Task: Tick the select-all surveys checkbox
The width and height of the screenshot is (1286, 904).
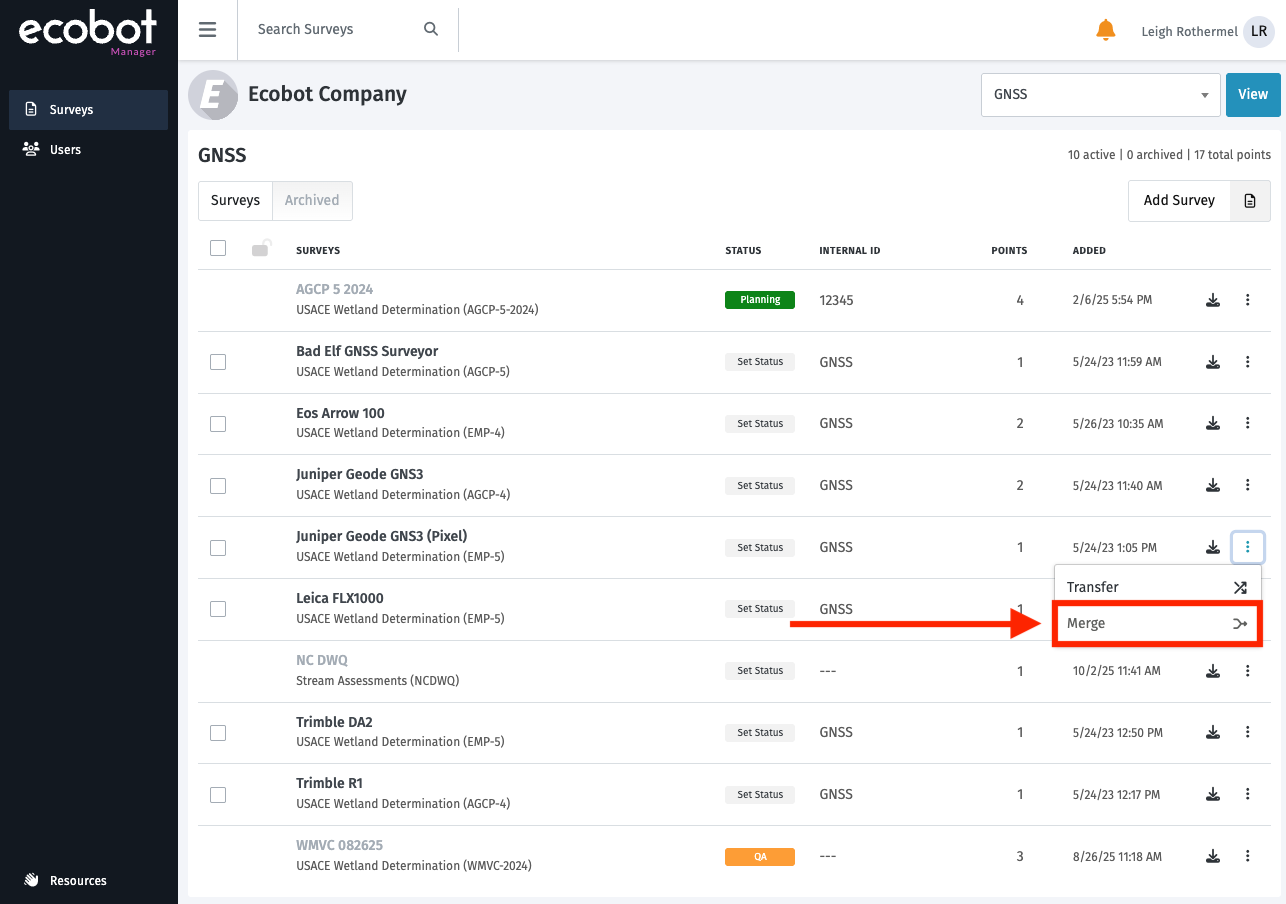Action: [218, 249]
